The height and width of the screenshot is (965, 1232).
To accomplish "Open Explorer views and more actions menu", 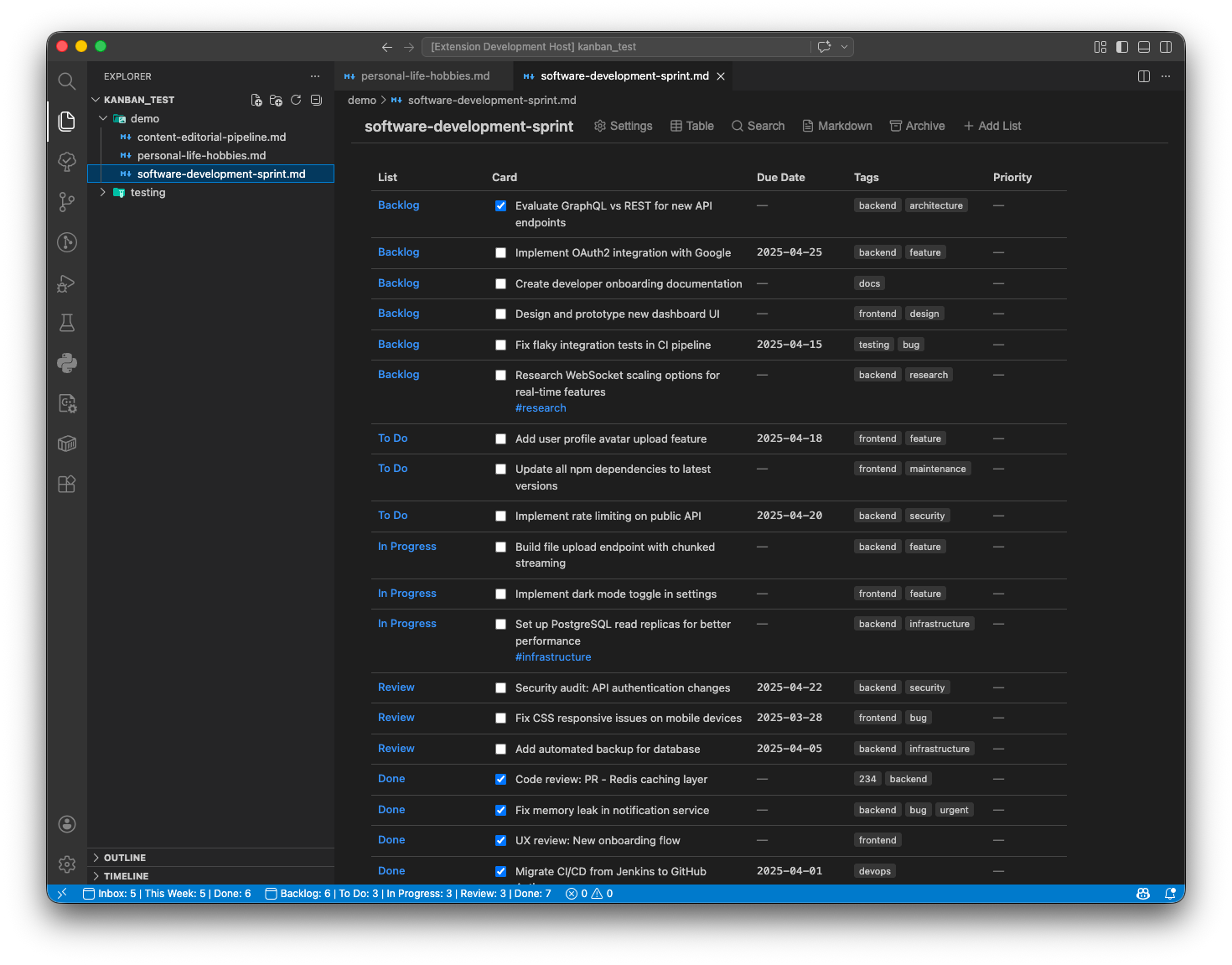I will tap(315, 76).
